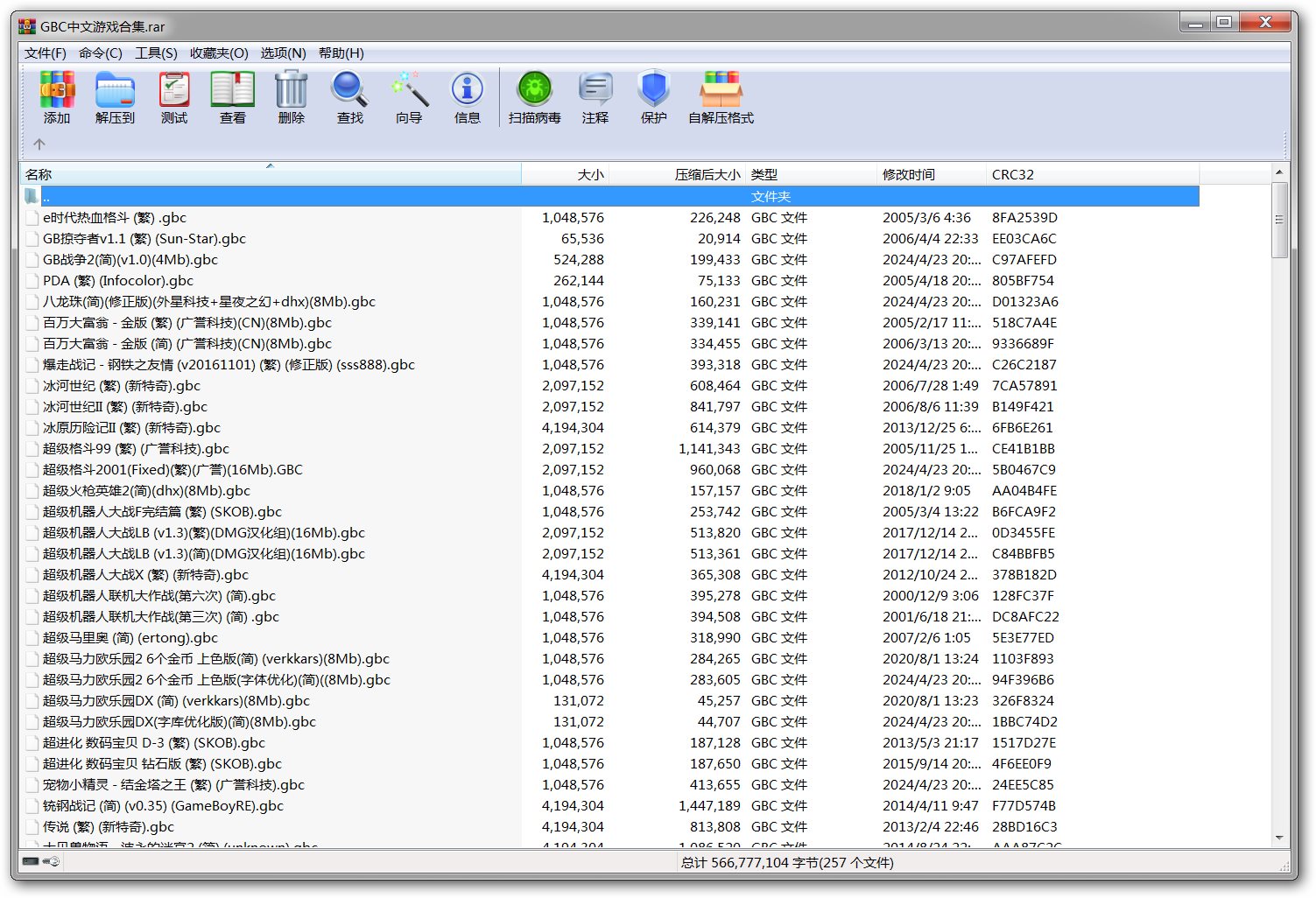The image size is (1316, 898).
Task: Select file GB掠夺者v1.1 (繁) (Sun-Star).gbc
Action: (x=144, y=239)
